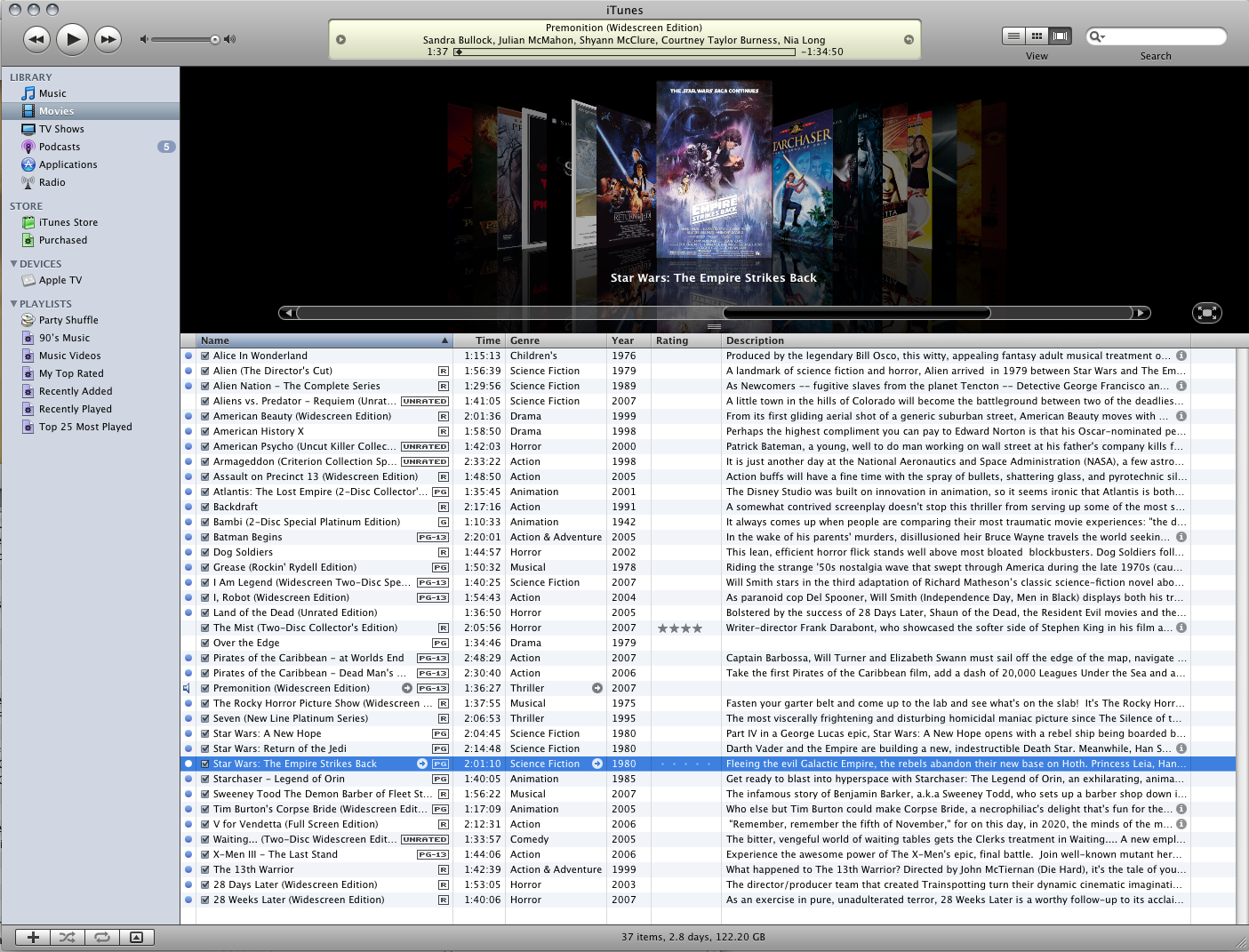
Task: Select Movies in the sidebar
Action: tap(90, 111)
